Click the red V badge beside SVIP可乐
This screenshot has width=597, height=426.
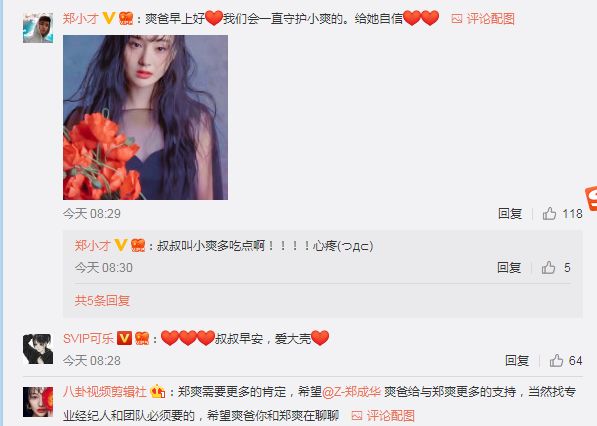[124, 338]
